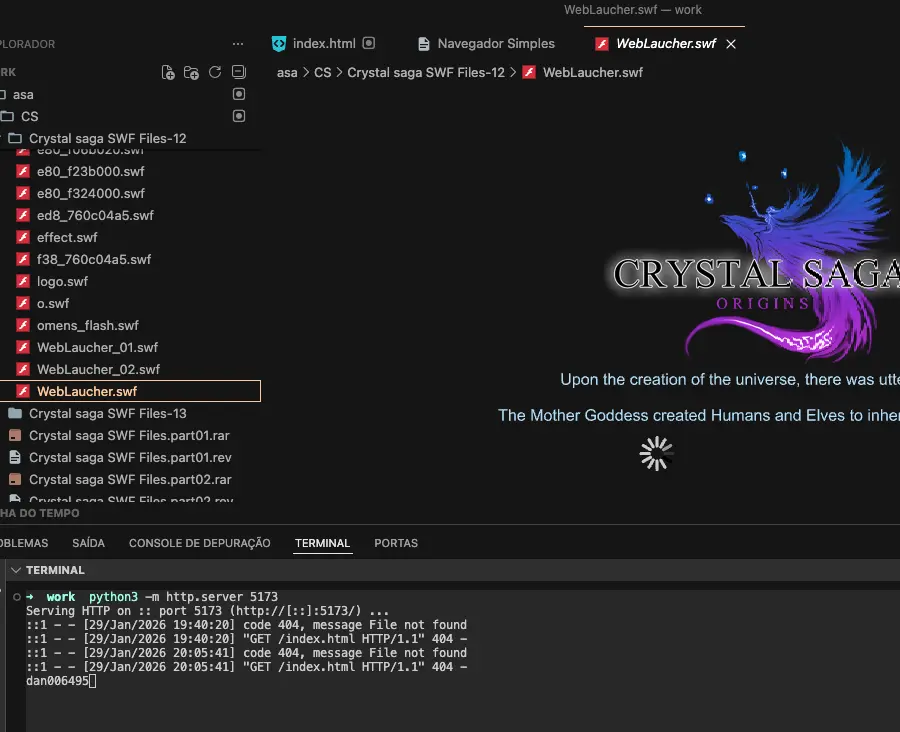900x732 pixels.
Task: Click the archive icon beside part01.rar
Action: click(15, 435)
